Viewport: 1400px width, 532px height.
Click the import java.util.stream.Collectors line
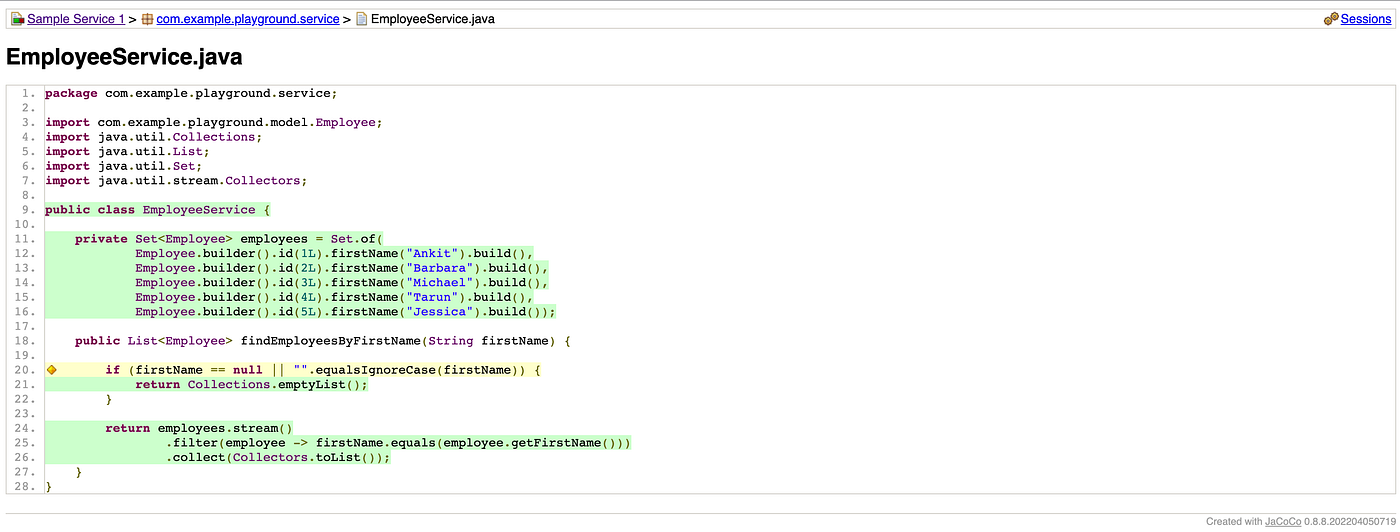point(176,181)
